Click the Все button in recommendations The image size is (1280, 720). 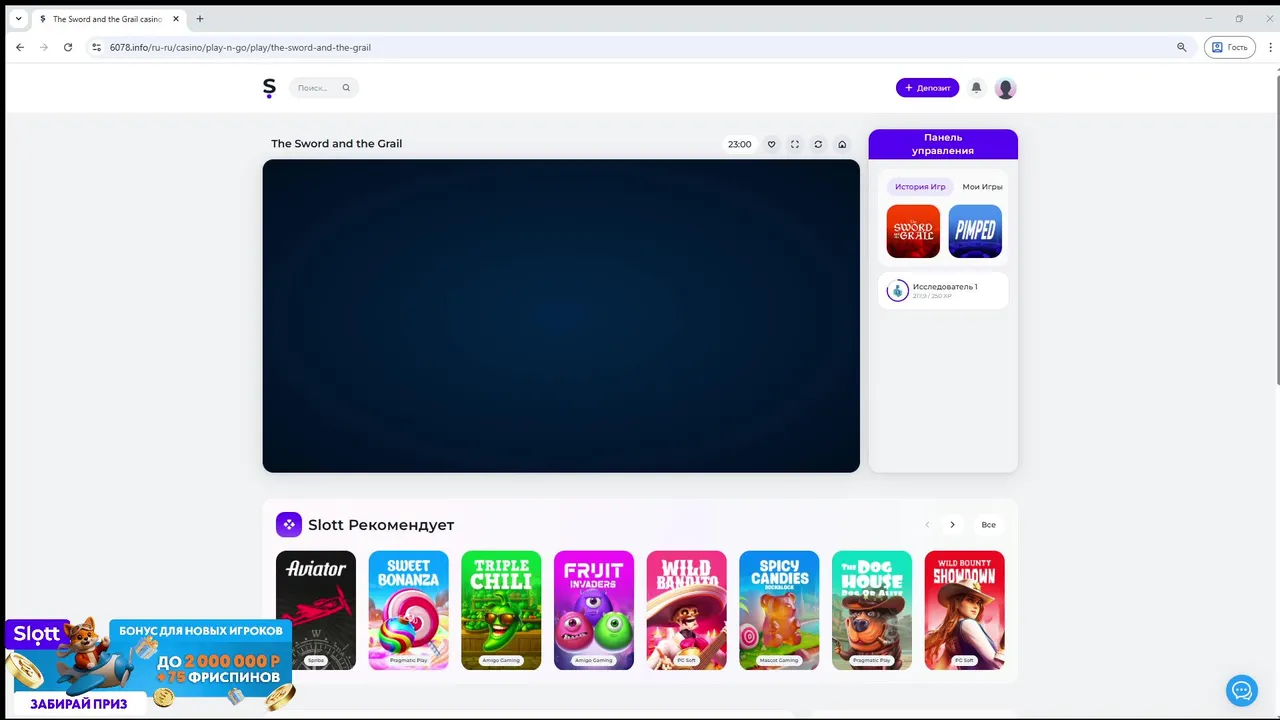[988, 524]
